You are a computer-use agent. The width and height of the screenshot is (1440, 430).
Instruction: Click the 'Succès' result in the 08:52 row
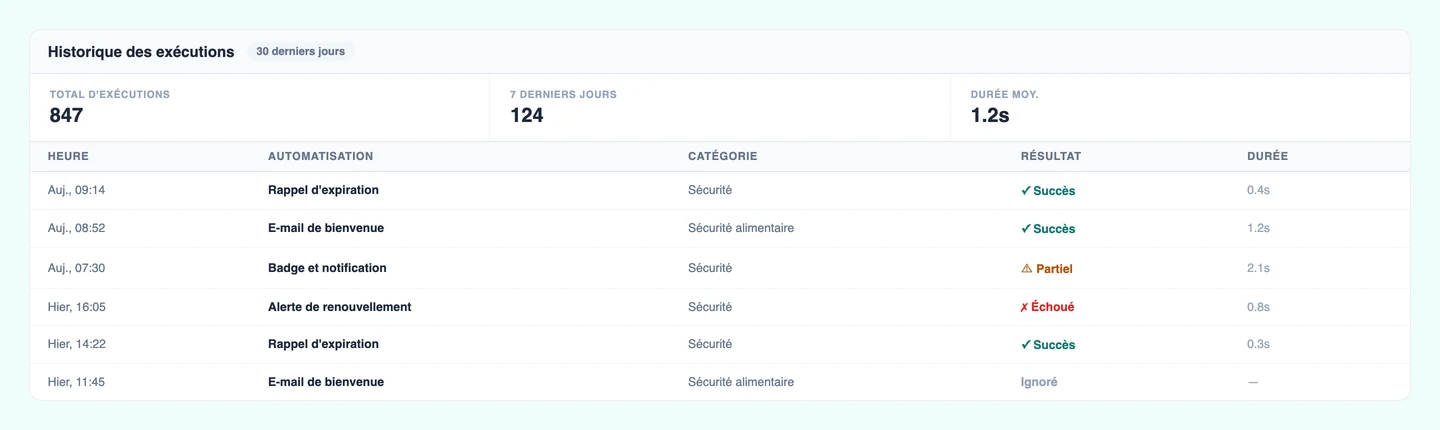(x=1048, y=229)
